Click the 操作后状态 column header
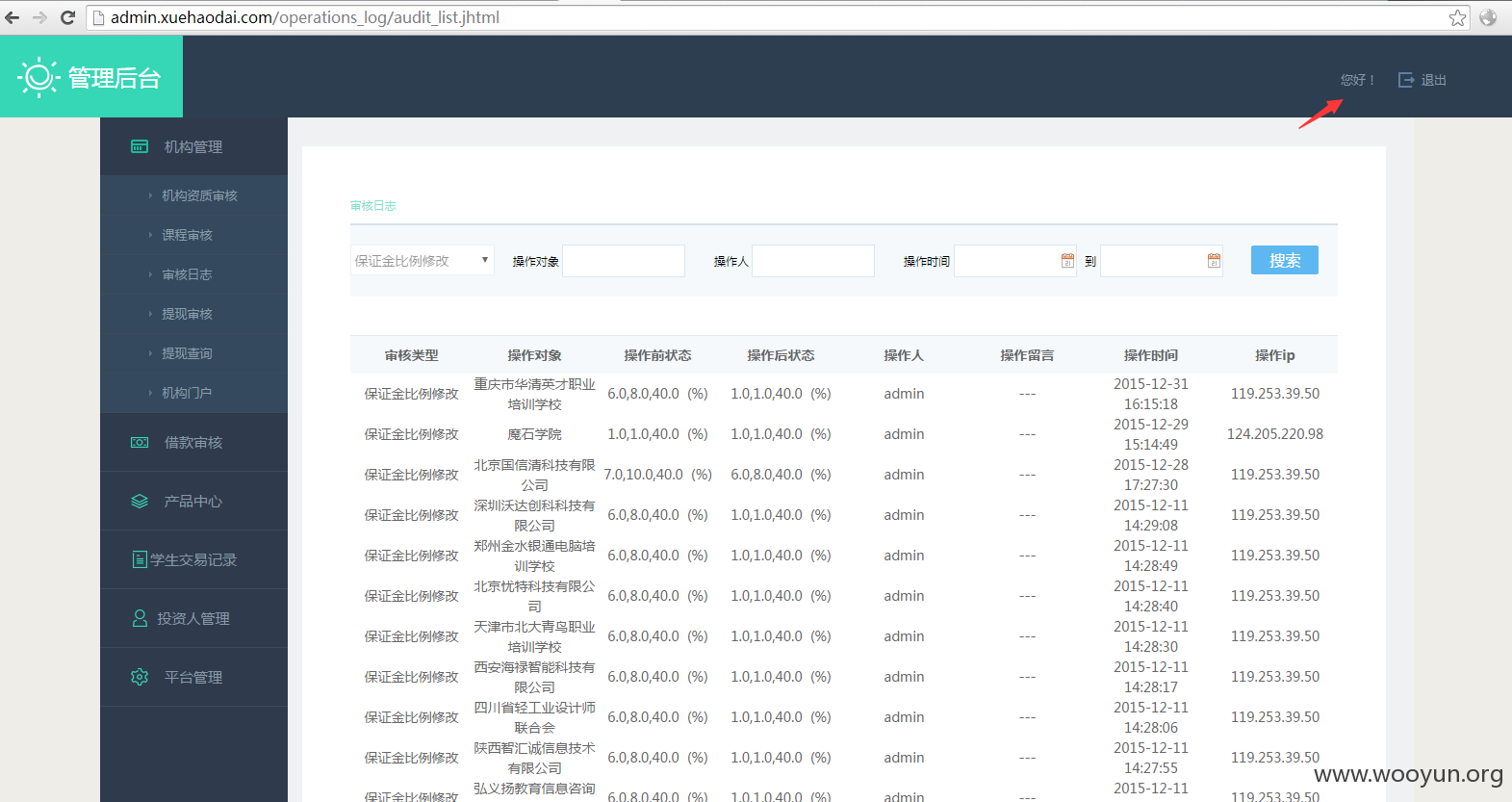The height and width of the screenshot is (802, 1512). click(782, 355)
